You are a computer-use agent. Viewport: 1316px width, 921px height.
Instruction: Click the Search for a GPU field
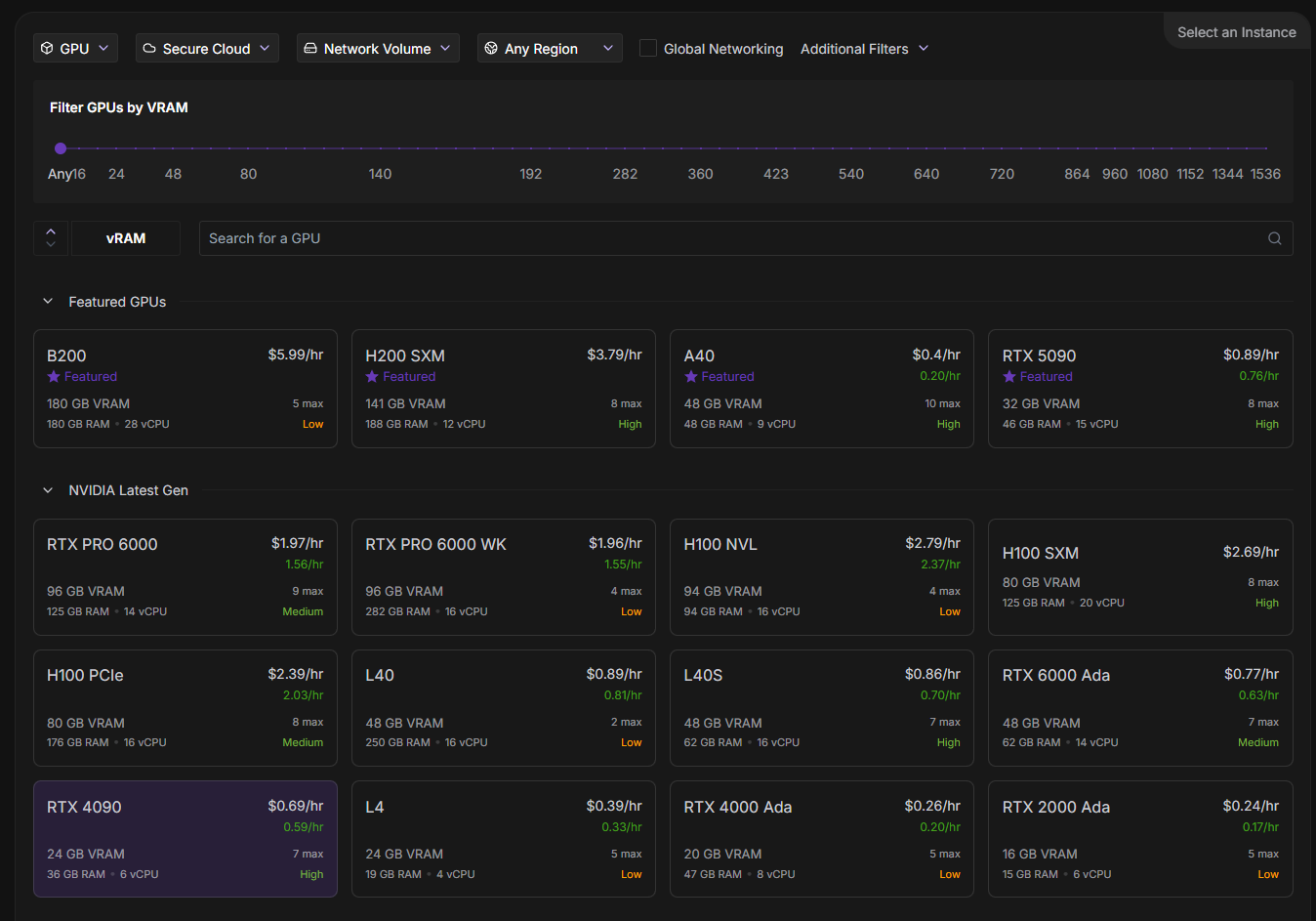(x=746, y=238)
